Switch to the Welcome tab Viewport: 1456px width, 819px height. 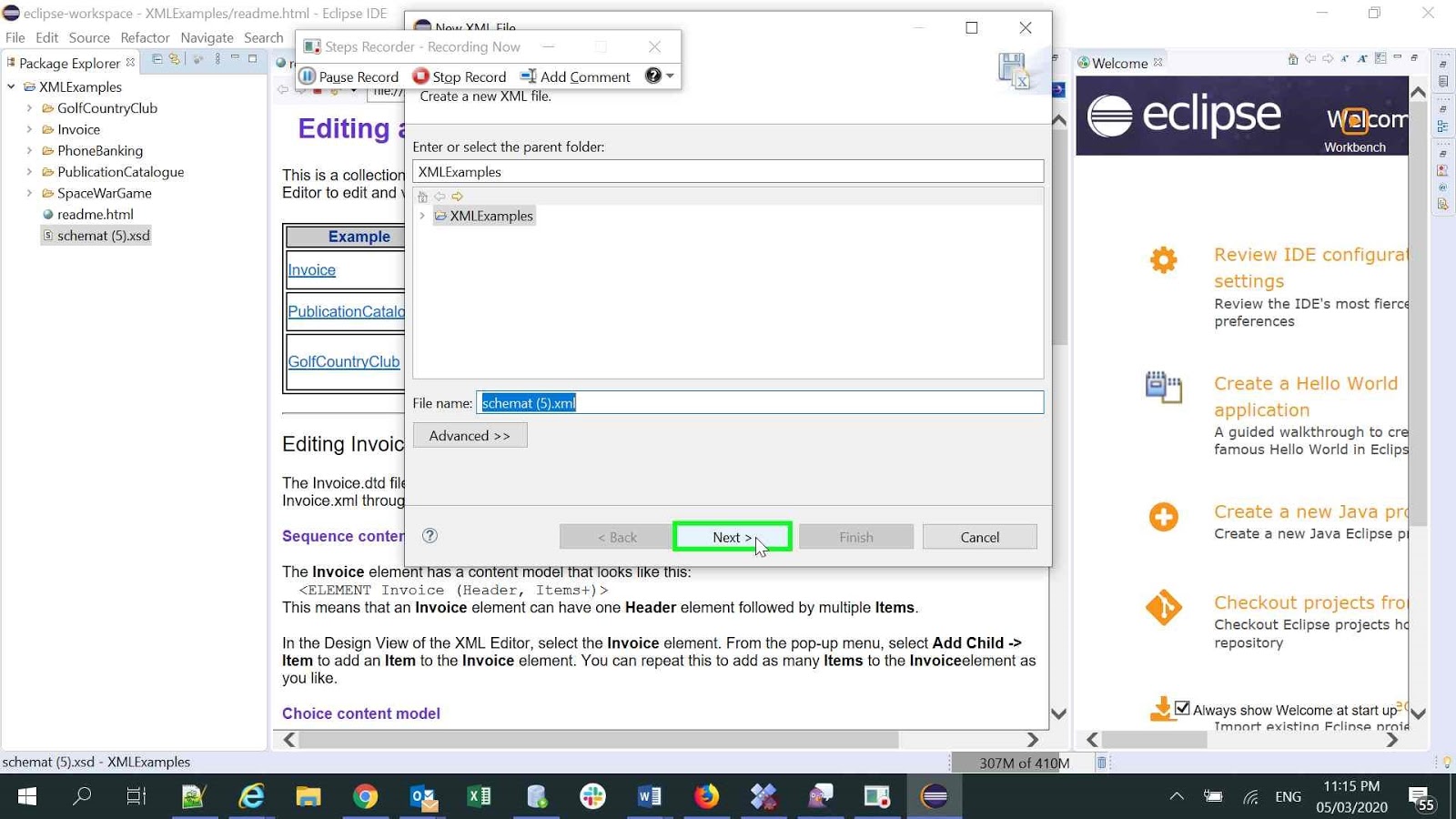(1118, 62)
